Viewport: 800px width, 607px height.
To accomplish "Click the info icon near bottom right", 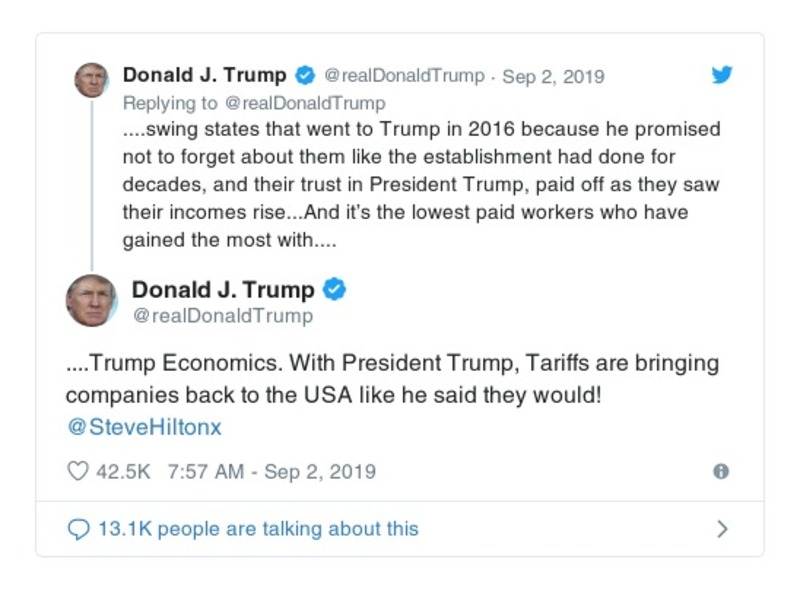I will [x=722, y=471].
